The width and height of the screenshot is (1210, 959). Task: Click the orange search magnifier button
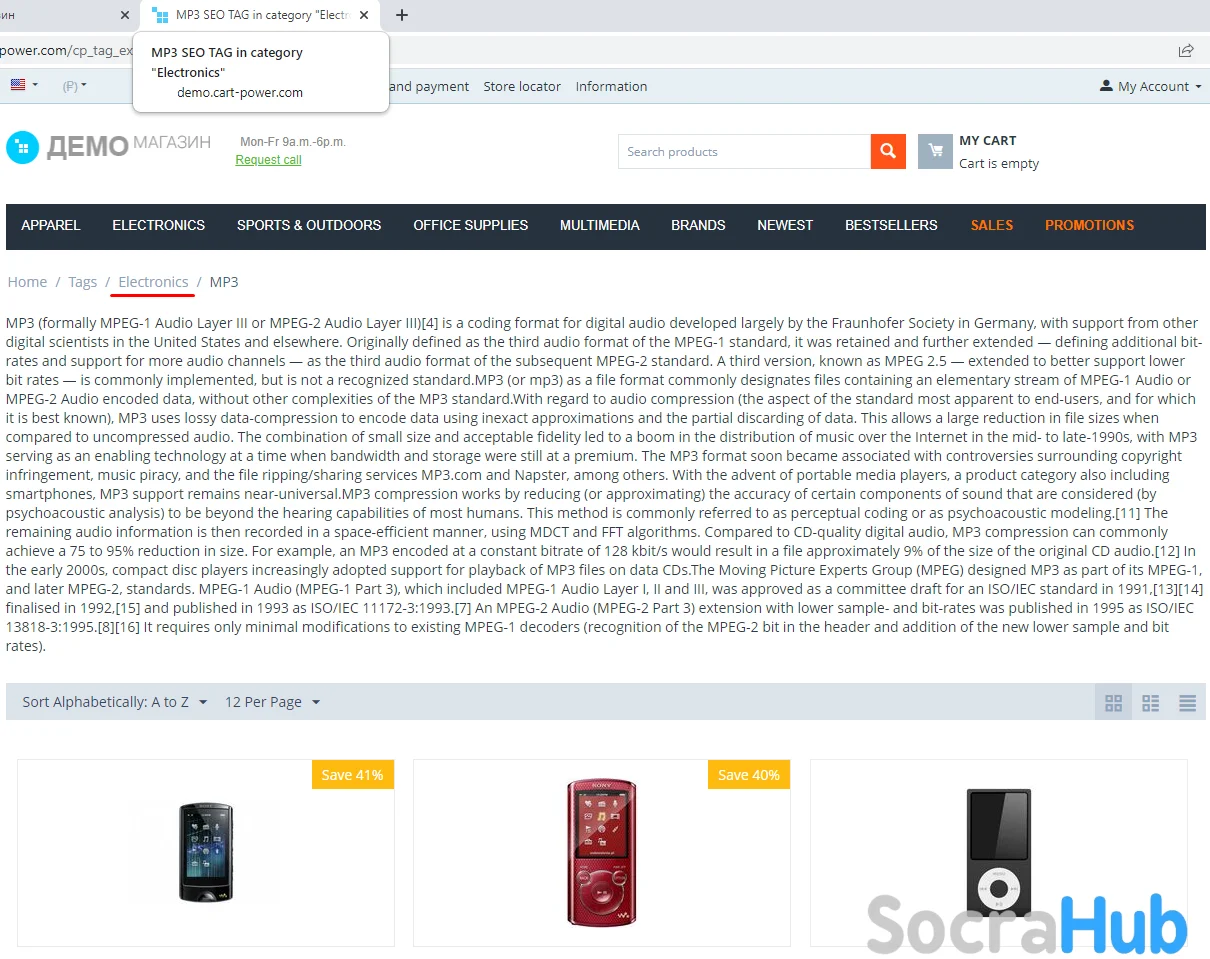(888, 152)
